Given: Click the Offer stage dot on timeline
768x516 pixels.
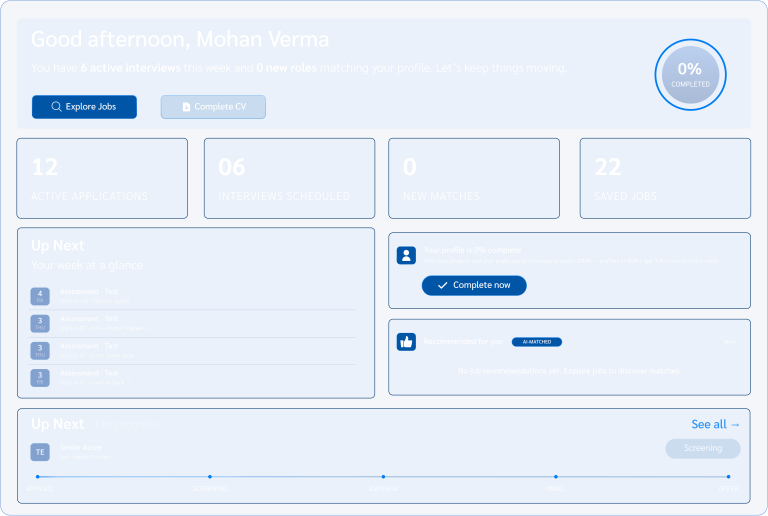Looking at the screenshot, I should click(x=729, y=476).
